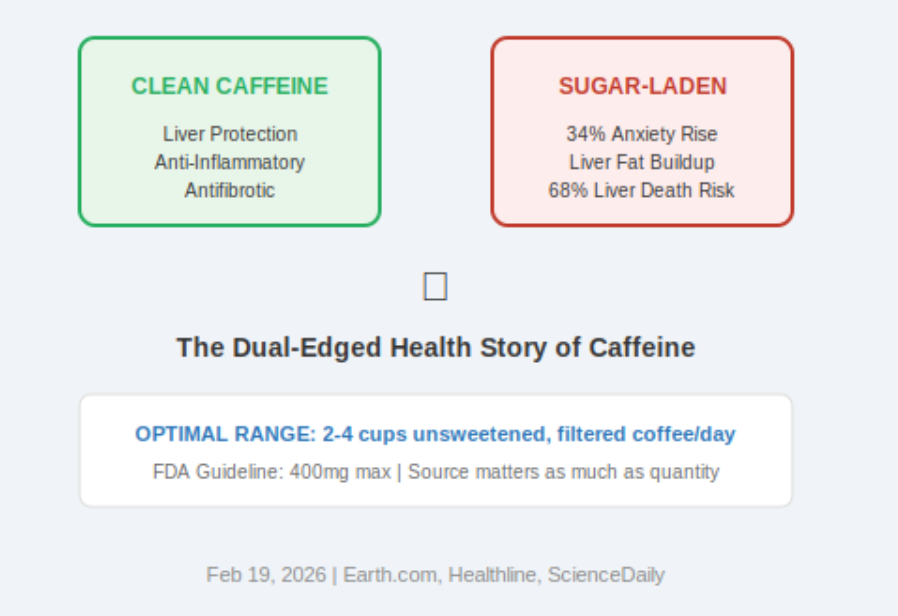
Task: Select the Liver Protection text
Action: coord(229,134)
